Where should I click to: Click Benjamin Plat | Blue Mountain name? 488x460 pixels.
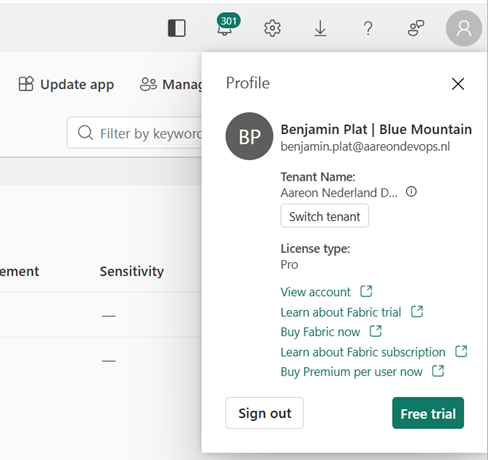coord(376,129)
